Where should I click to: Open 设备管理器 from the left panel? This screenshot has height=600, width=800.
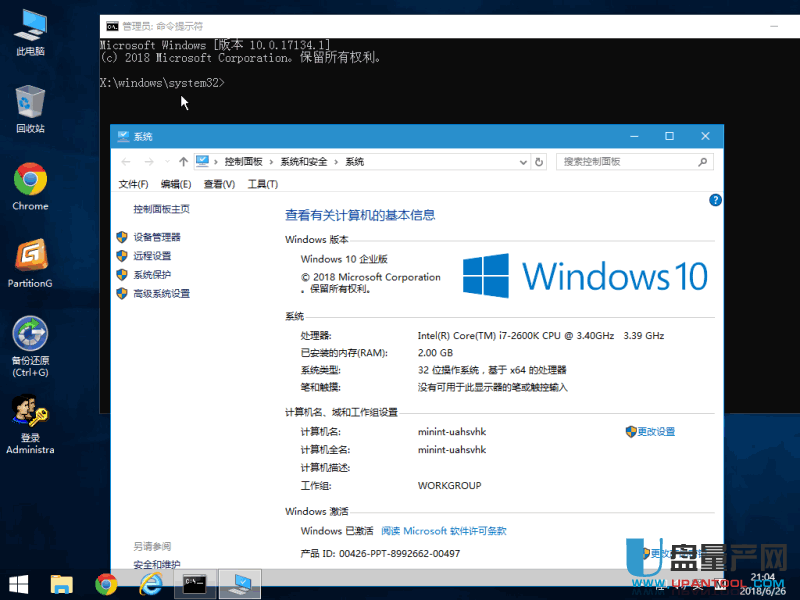point(156,237)
